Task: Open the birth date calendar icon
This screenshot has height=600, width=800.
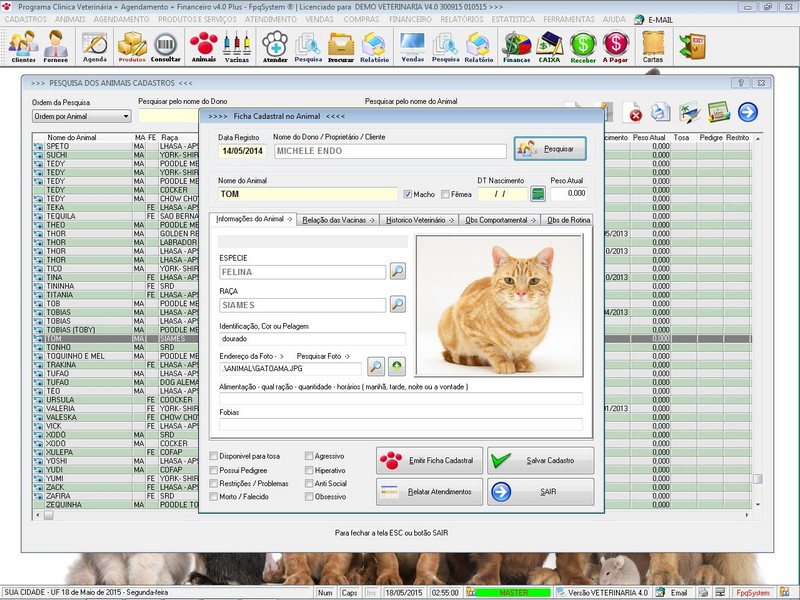Action: point(538,194)
